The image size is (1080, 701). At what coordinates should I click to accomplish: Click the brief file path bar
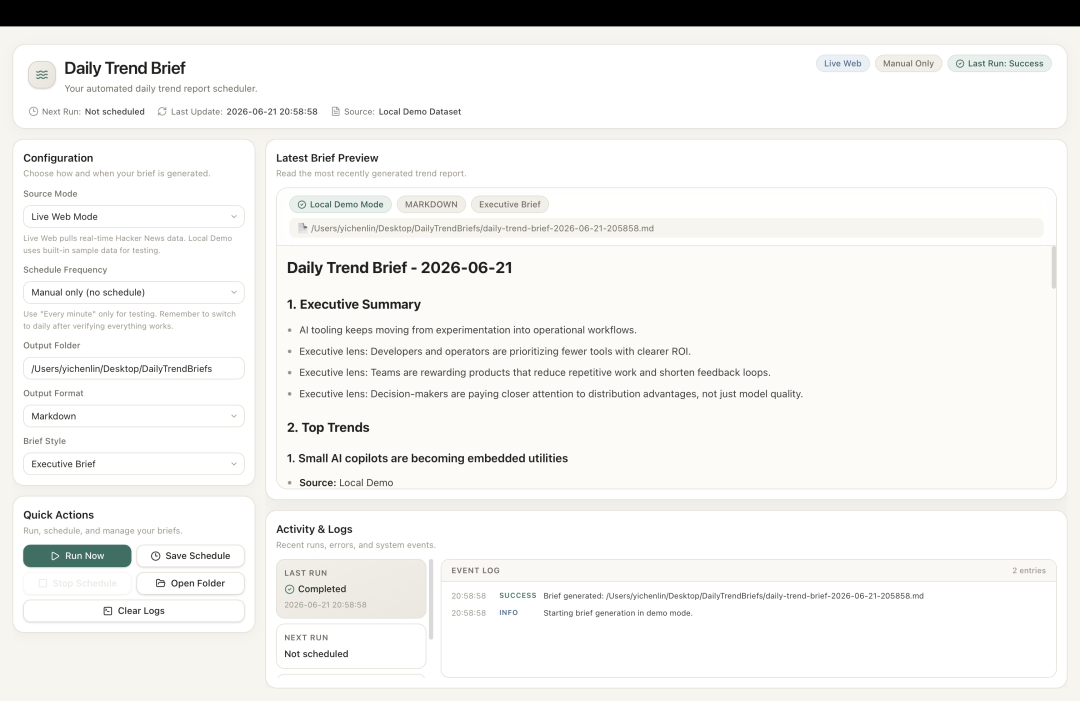(666, 228)
